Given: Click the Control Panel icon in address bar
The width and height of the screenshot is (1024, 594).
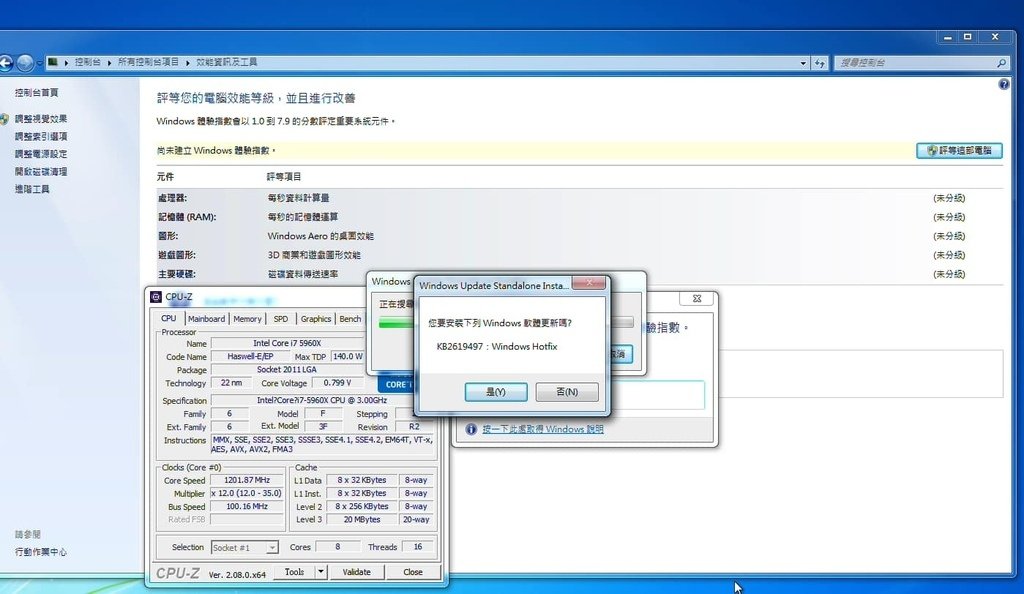Looking at the screenshot, I should pyautogui.click(x=53, y=63).
